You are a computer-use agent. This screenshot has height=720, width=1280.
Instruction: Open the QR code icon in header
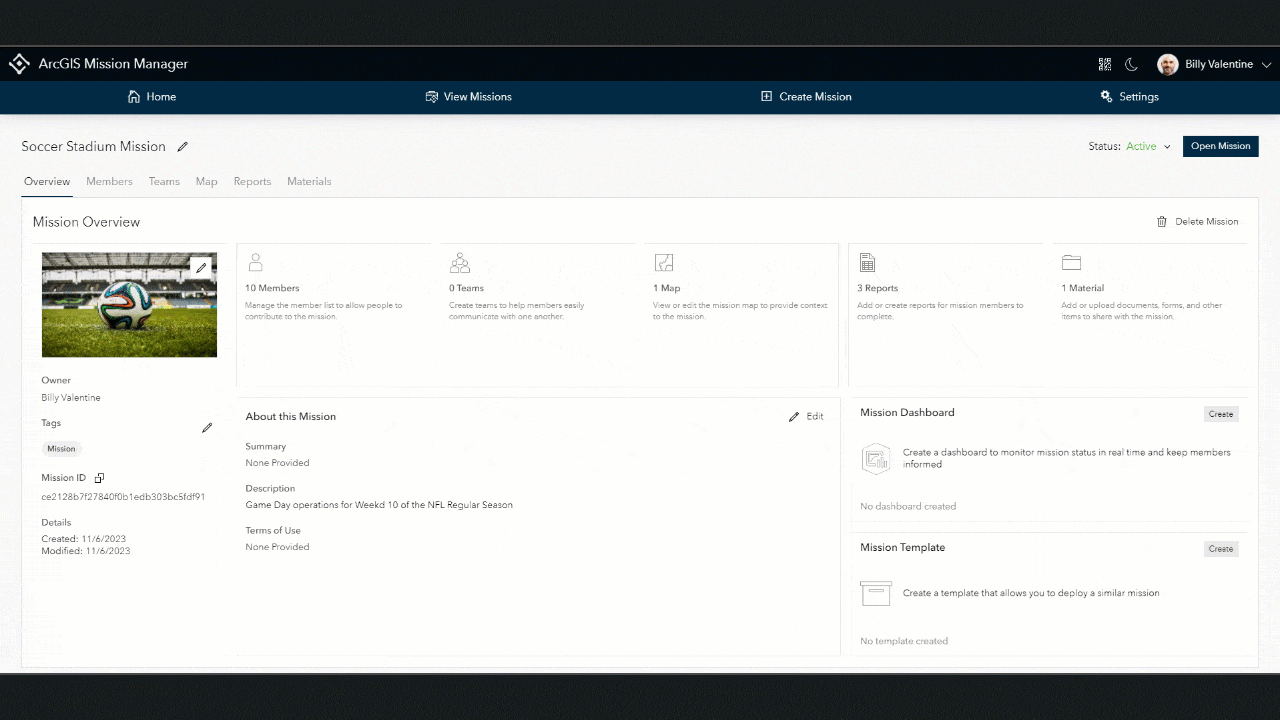[1105, 64]
